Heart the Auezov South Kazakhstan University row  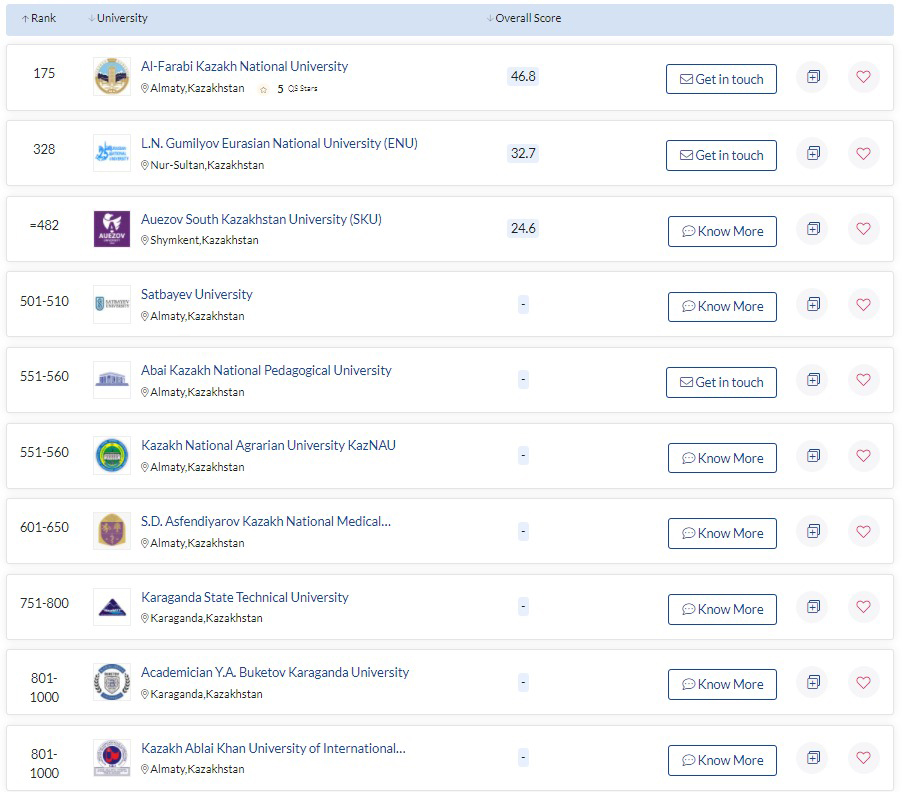pos(863,229)
